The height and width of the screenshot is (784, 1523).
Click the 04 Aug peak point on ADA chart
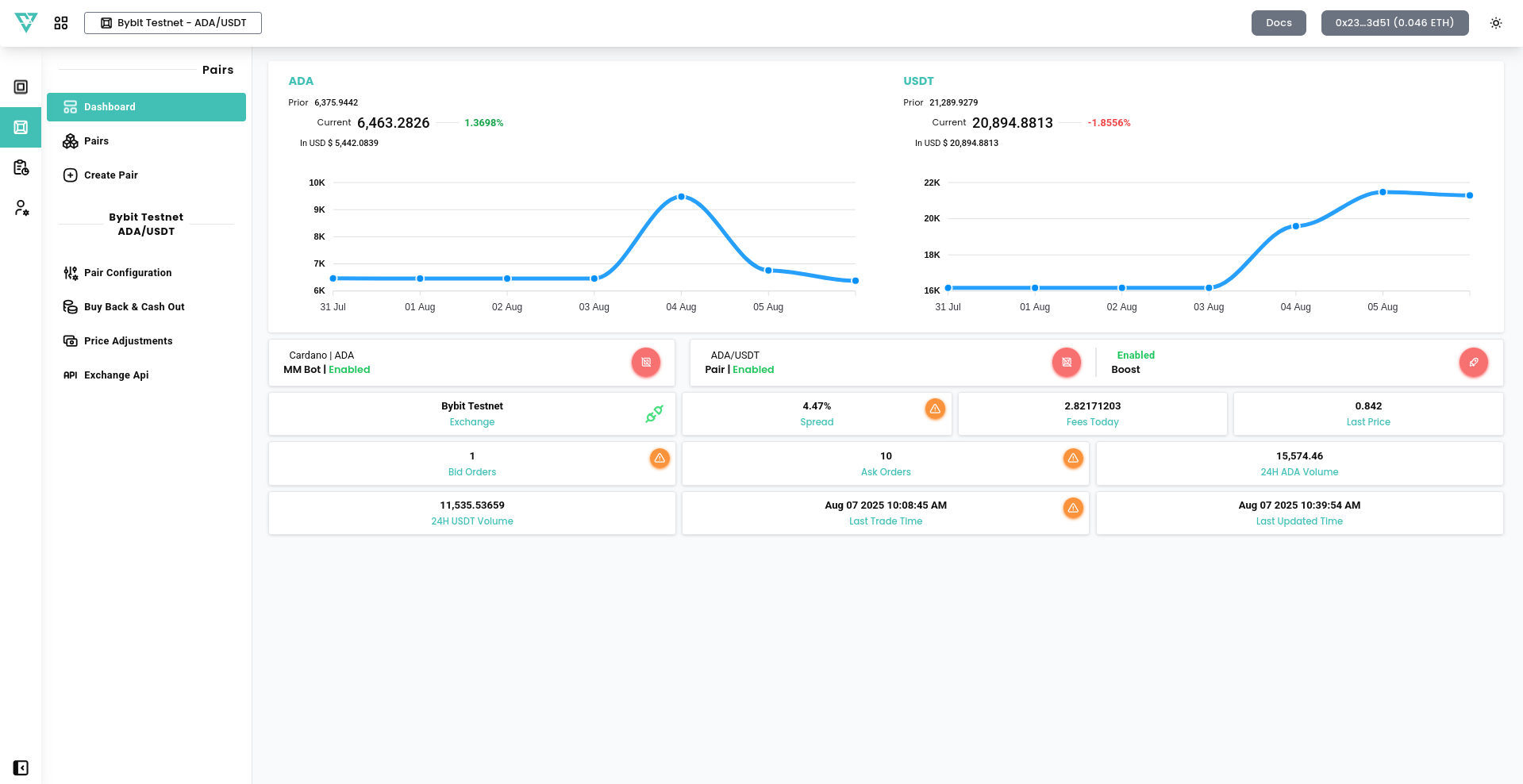(x=681, y=197)
